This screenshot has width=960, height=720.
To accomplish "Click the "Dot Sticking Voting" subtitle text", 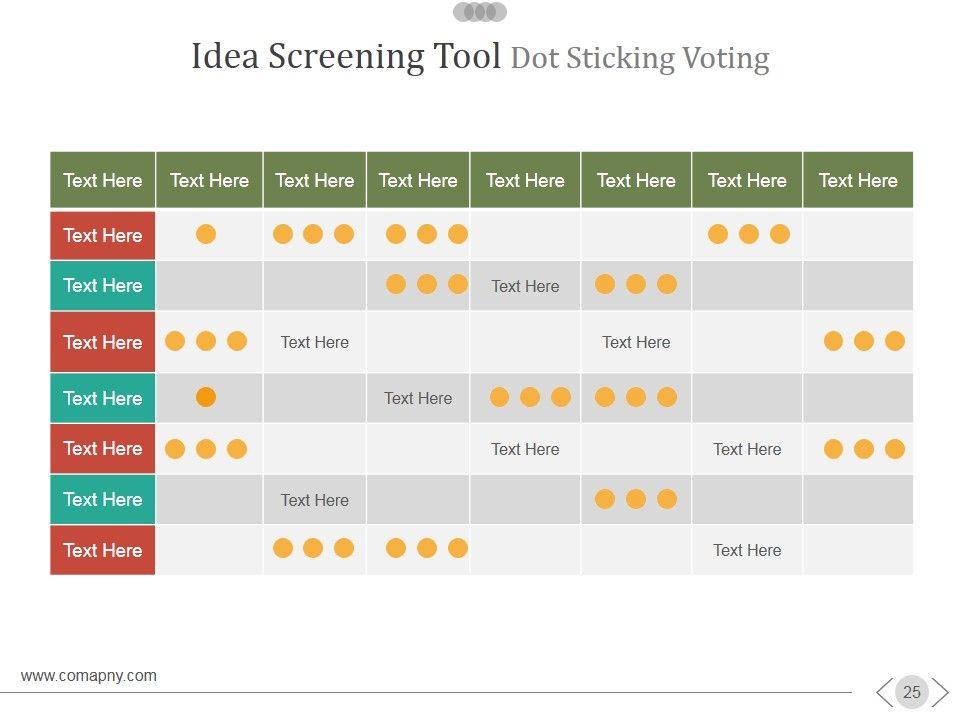I will click(640, 58).
